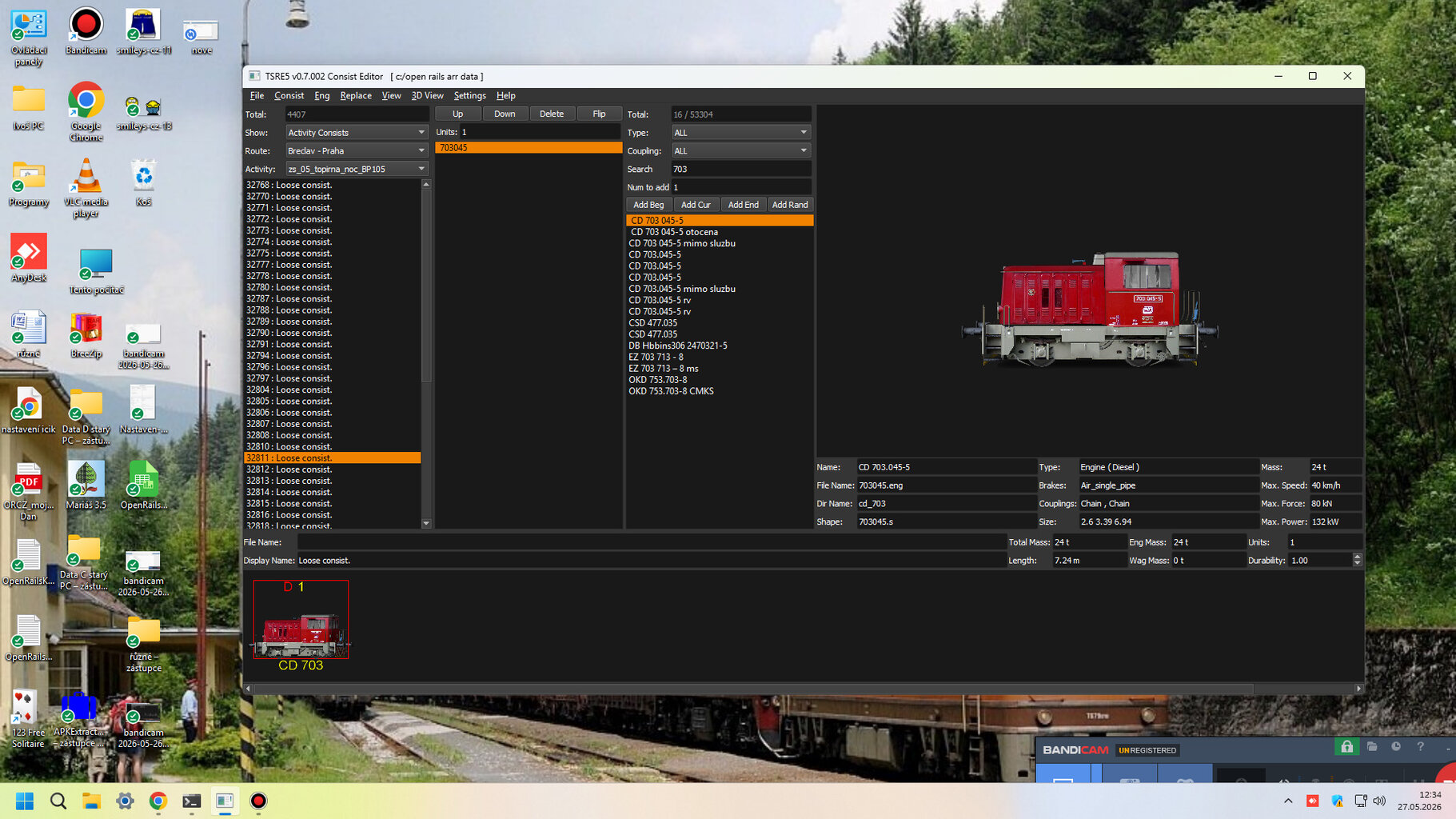Open the File menu
This screenshot has height=819, width=1456.
pyautogui.click(x=257, y=95)
